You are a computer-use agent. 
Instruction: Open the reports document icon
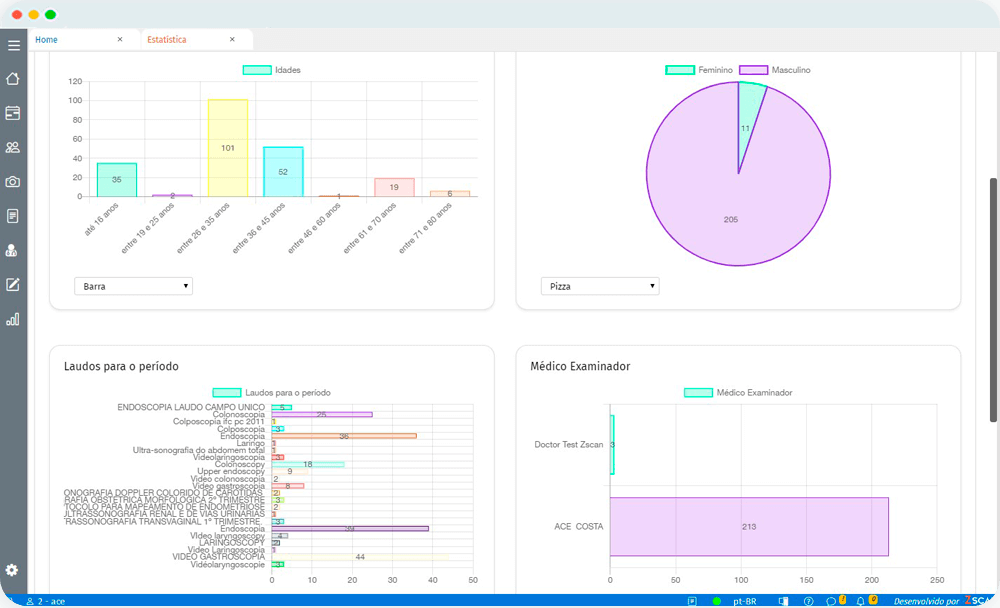click(x=13, y=216)
